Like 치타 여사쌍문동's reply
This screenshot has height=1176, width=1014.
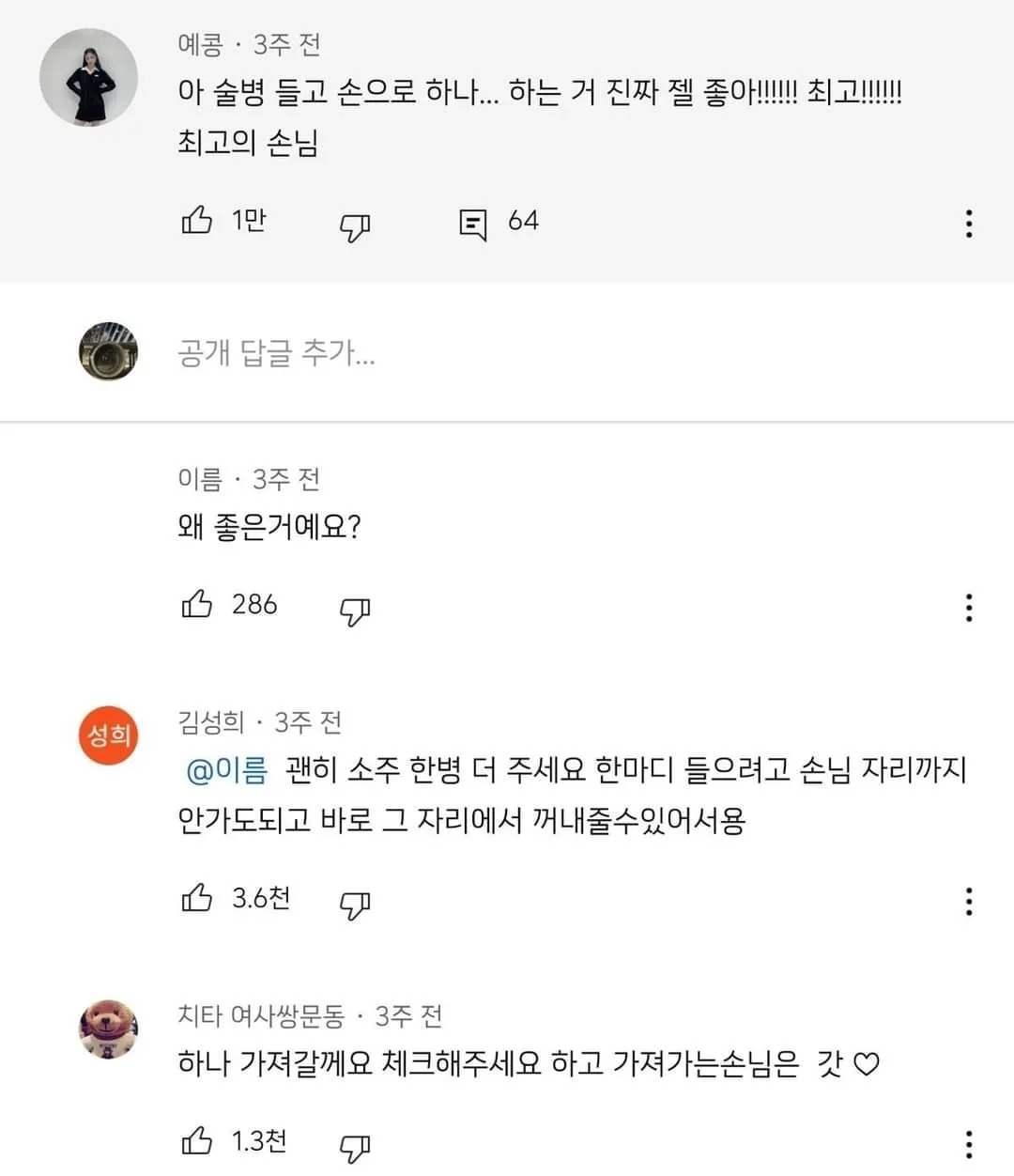[x=197, y=1142]
